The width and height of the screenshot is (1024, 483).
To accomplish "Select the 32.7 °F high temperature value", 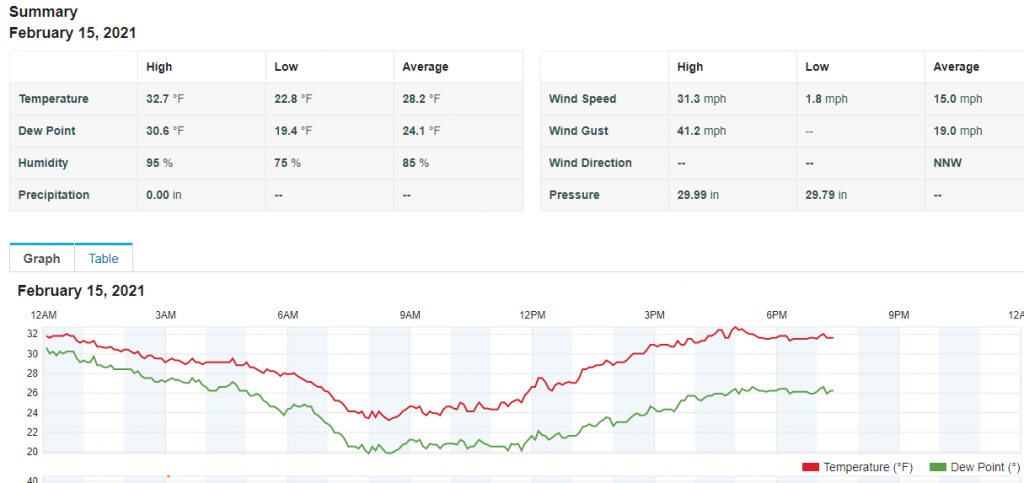I will 165,99.
